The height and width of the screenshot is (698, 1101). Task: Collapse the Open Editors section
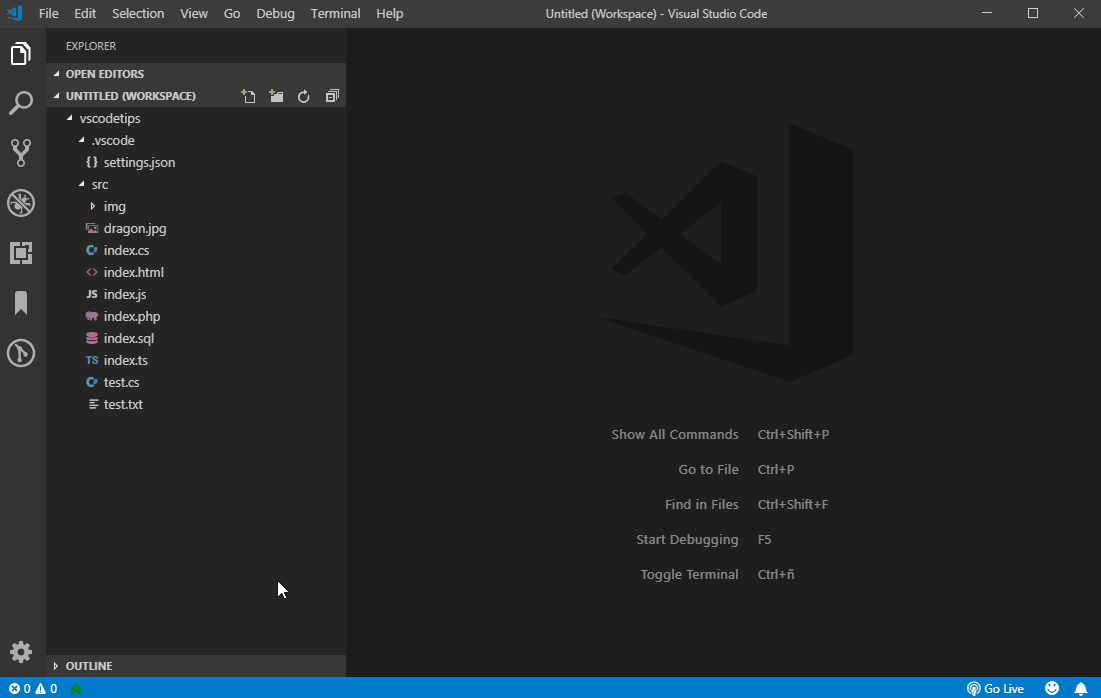(196, 74)
